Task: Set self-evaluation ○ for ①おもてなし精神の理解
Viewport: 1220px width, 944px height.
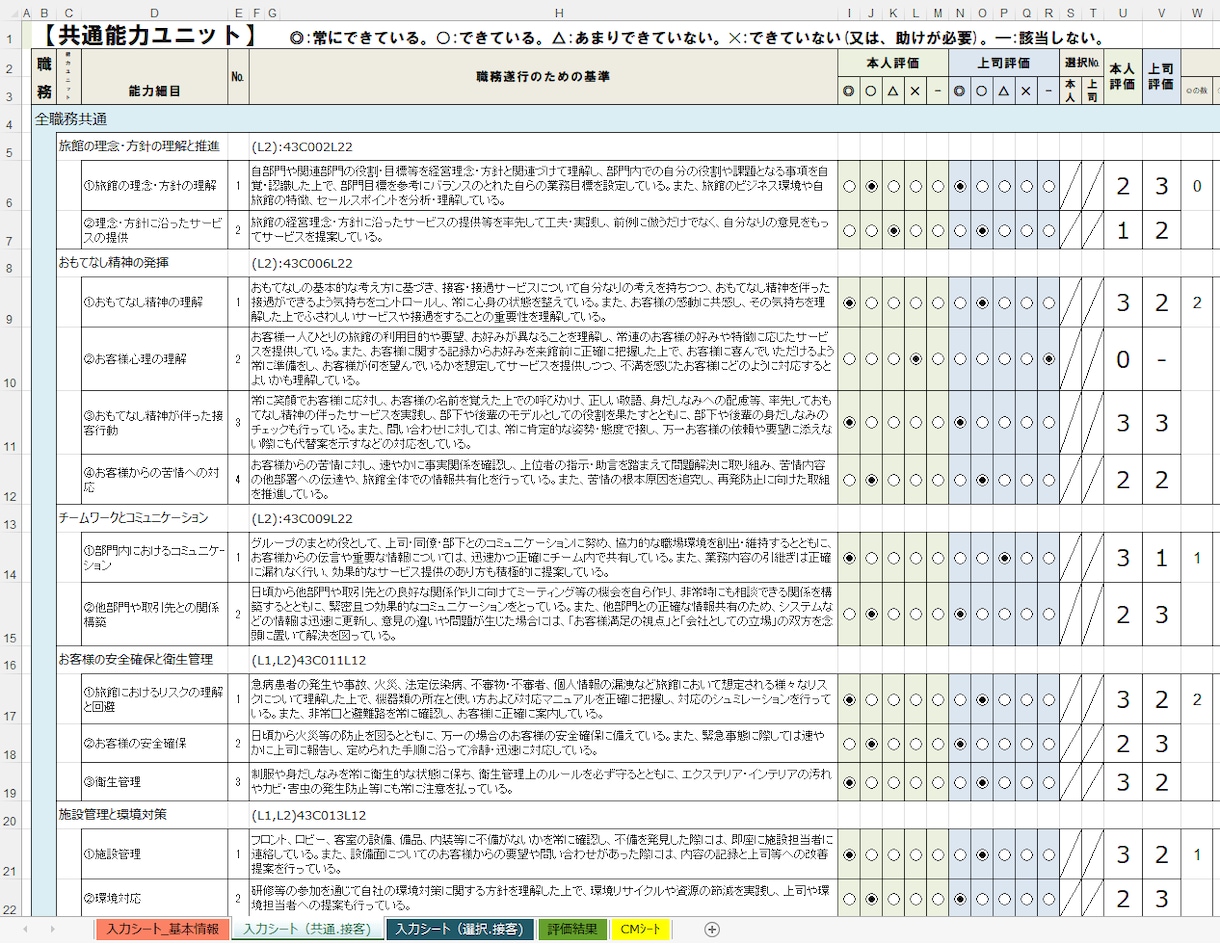Action: [872, 302]
